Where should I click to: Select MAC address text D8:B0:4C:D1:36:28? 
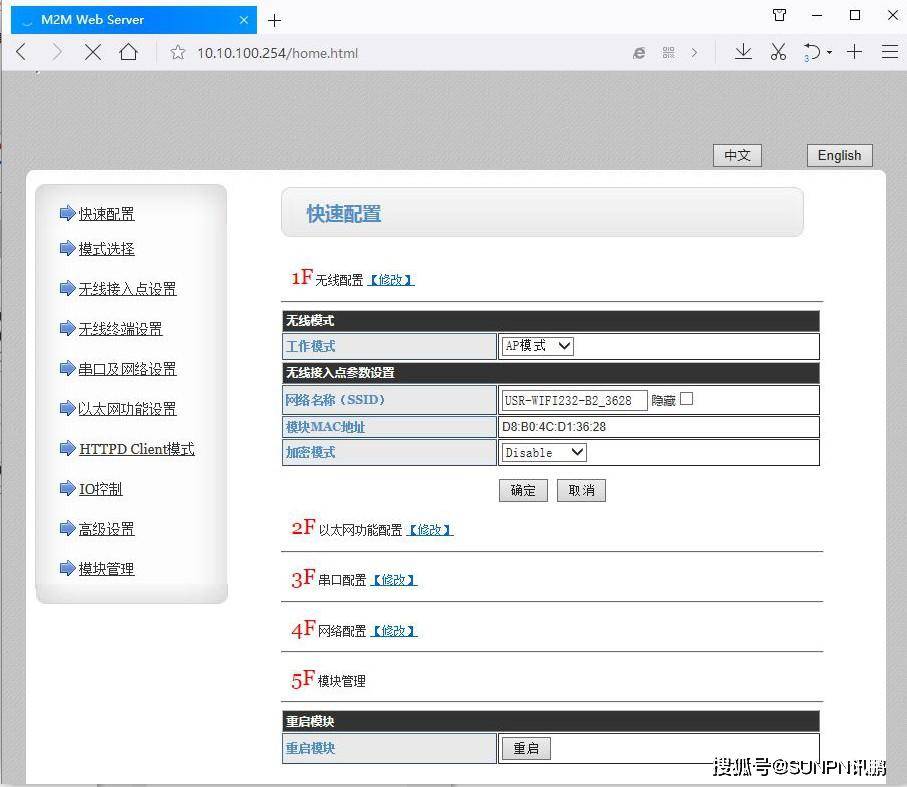coord(554,427)
